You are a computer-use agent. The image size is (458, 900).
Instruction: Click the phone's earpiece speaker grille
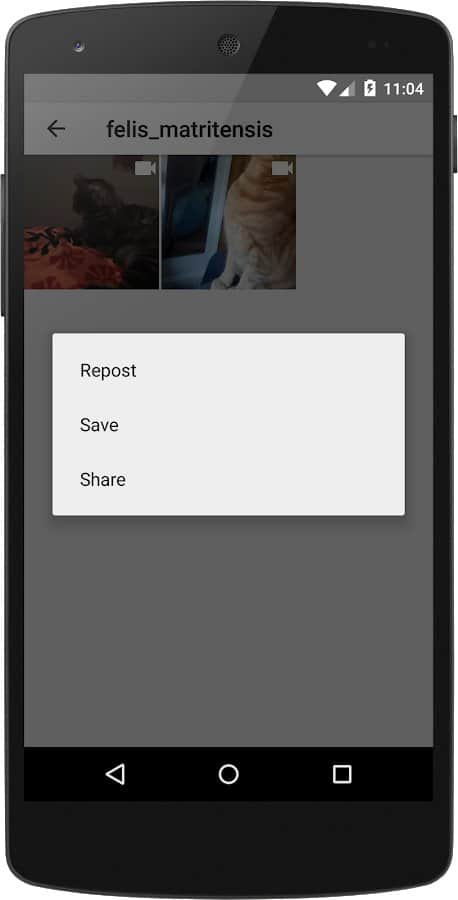tap(228, 45)
